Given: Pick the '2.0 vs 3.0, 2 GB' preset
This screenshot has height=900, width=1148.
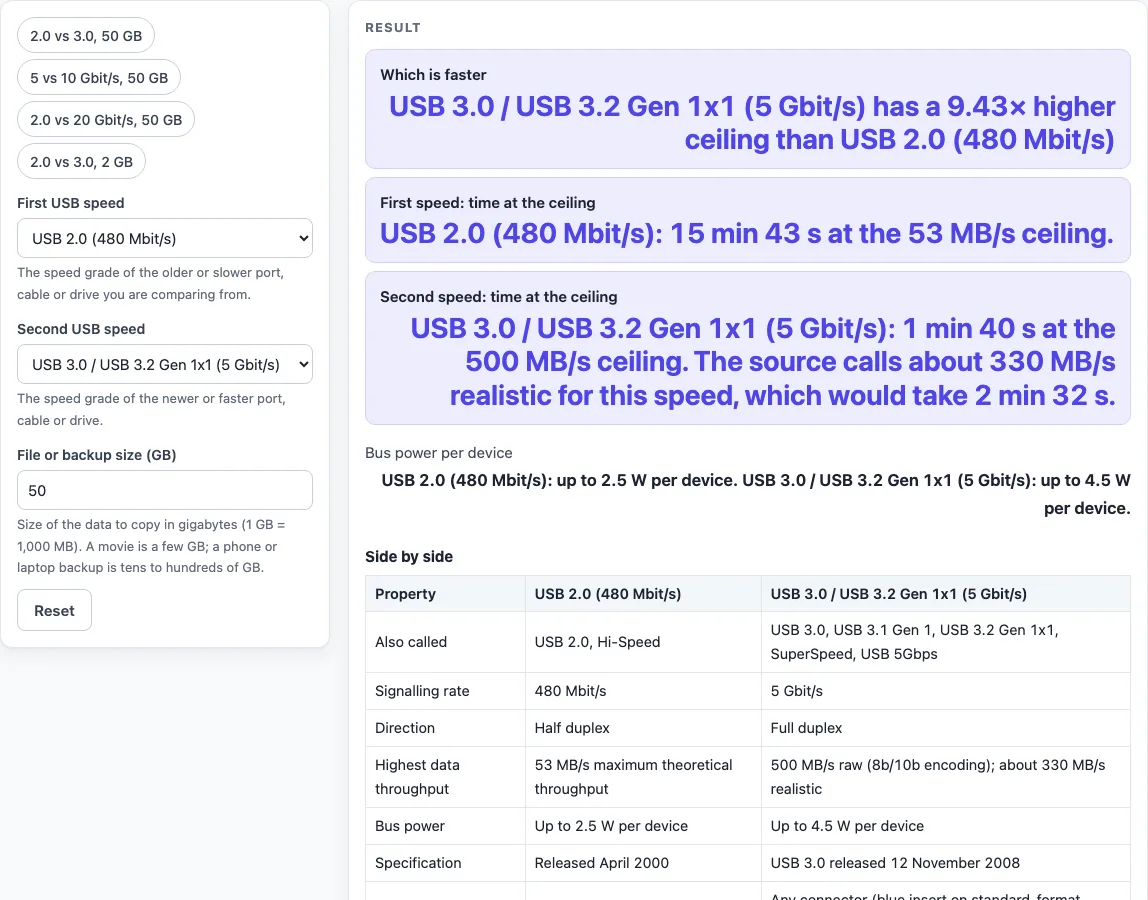Looking at the screenshot, I should (81, 162).
